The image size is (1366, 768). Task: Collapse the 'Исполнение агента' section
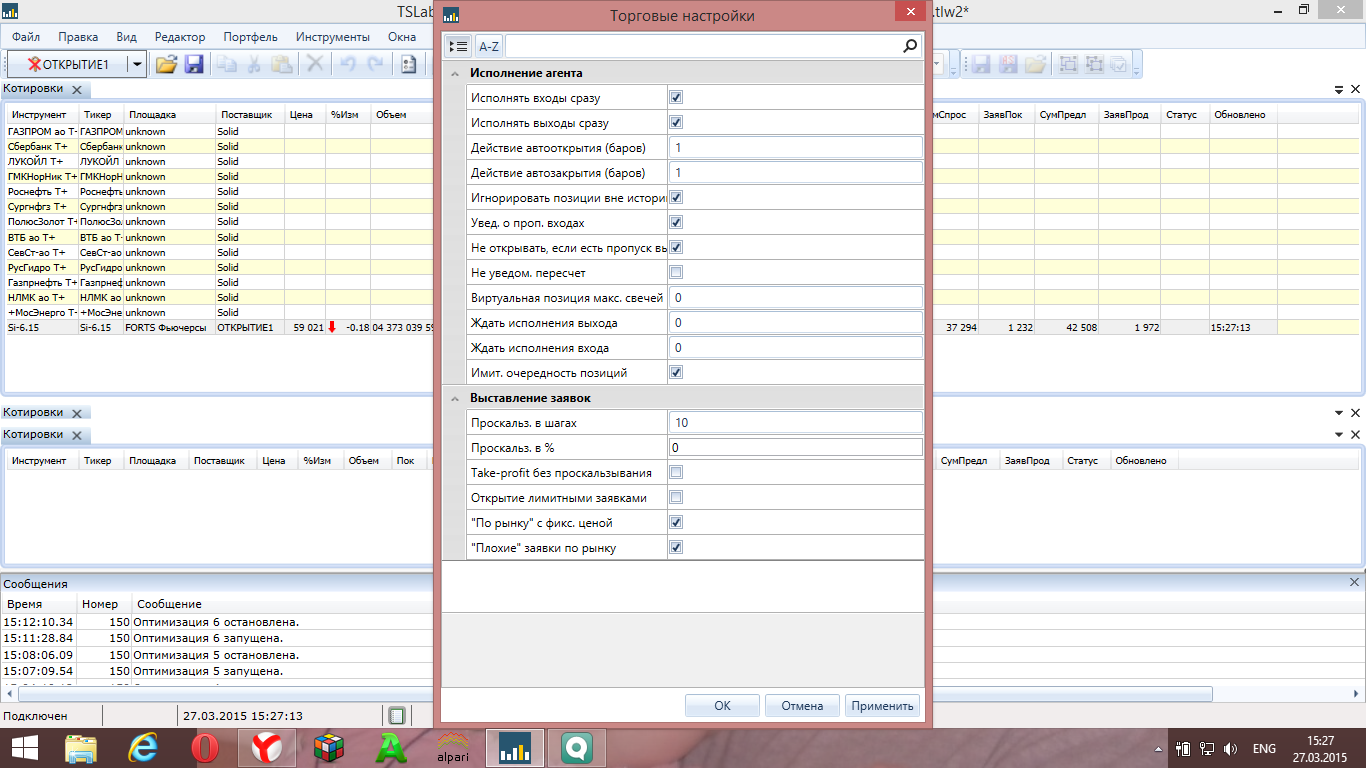point(455,73)
